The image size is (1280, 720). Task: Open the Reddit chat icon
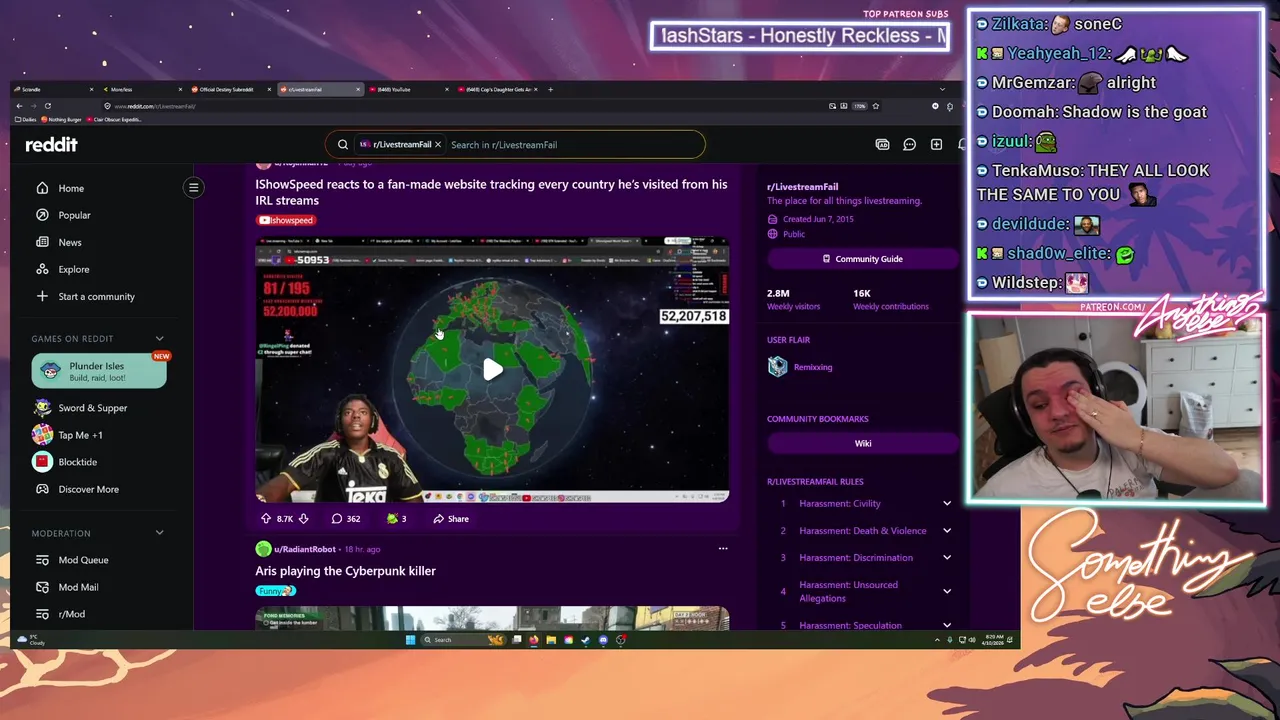tap(909, 144)
